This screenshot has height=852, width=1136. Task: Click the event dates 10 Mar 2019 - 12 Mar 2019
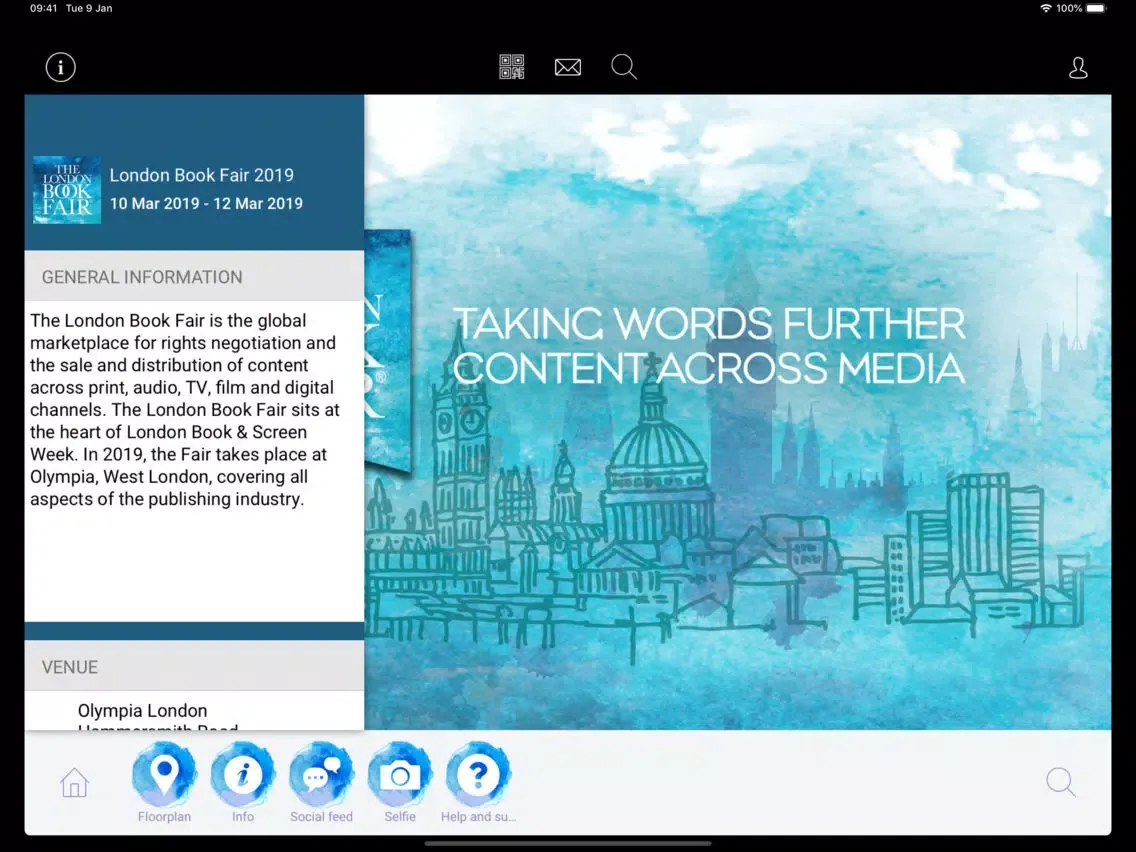[206, 204]
